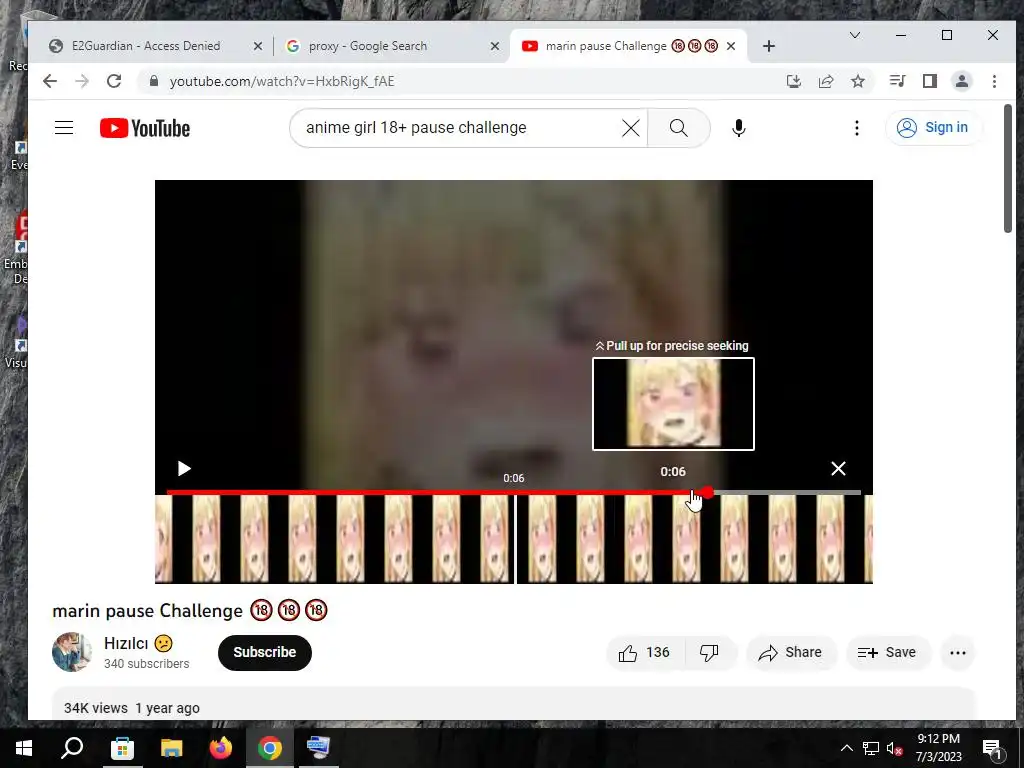Image resolution: width=1024 pixels, height=768 pixels.
Task: Close the proxy Google Search tab
Action: (494, 46)
